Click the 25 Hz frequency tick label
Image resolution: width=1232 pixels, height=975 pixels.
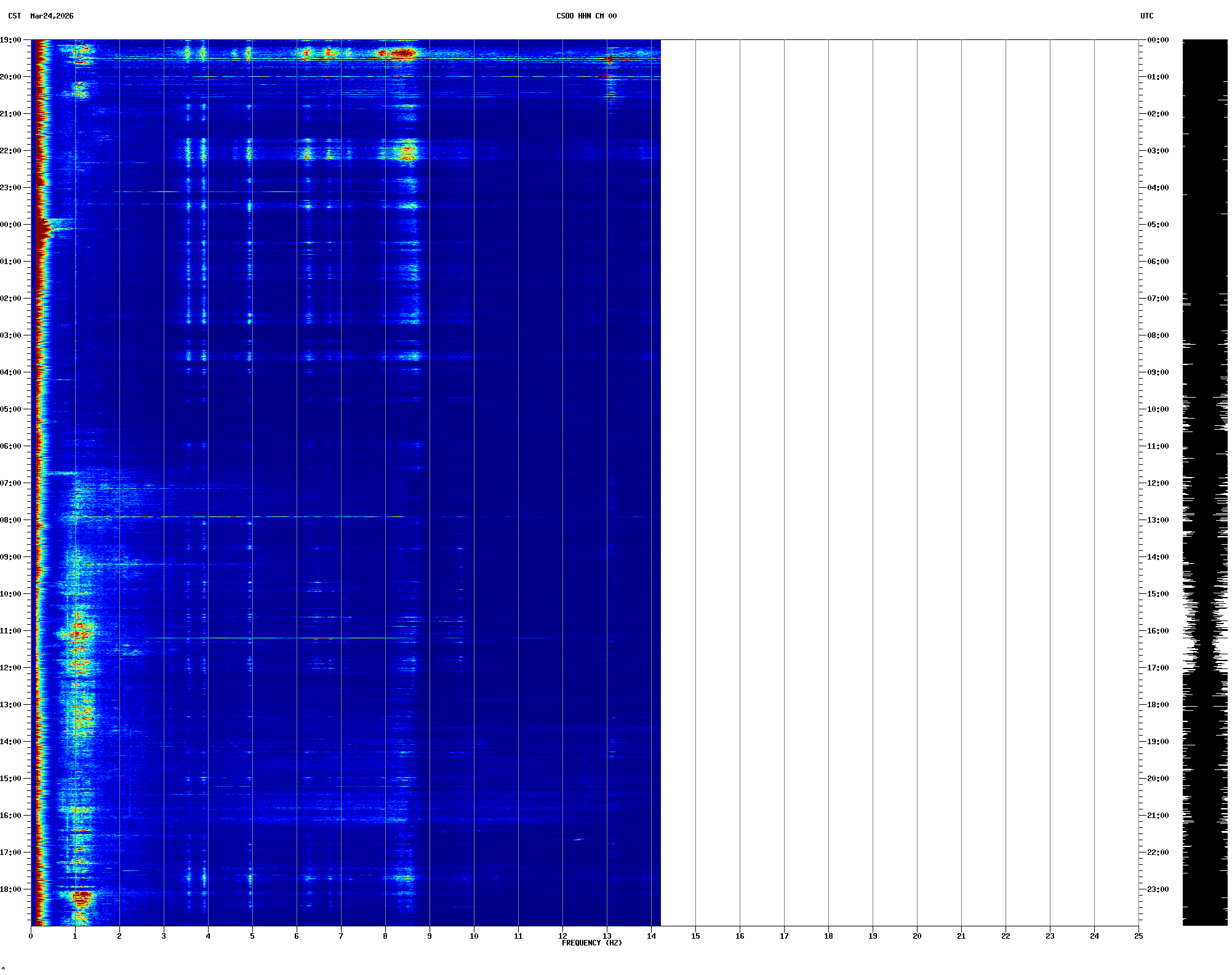[x=1138, y=936]
